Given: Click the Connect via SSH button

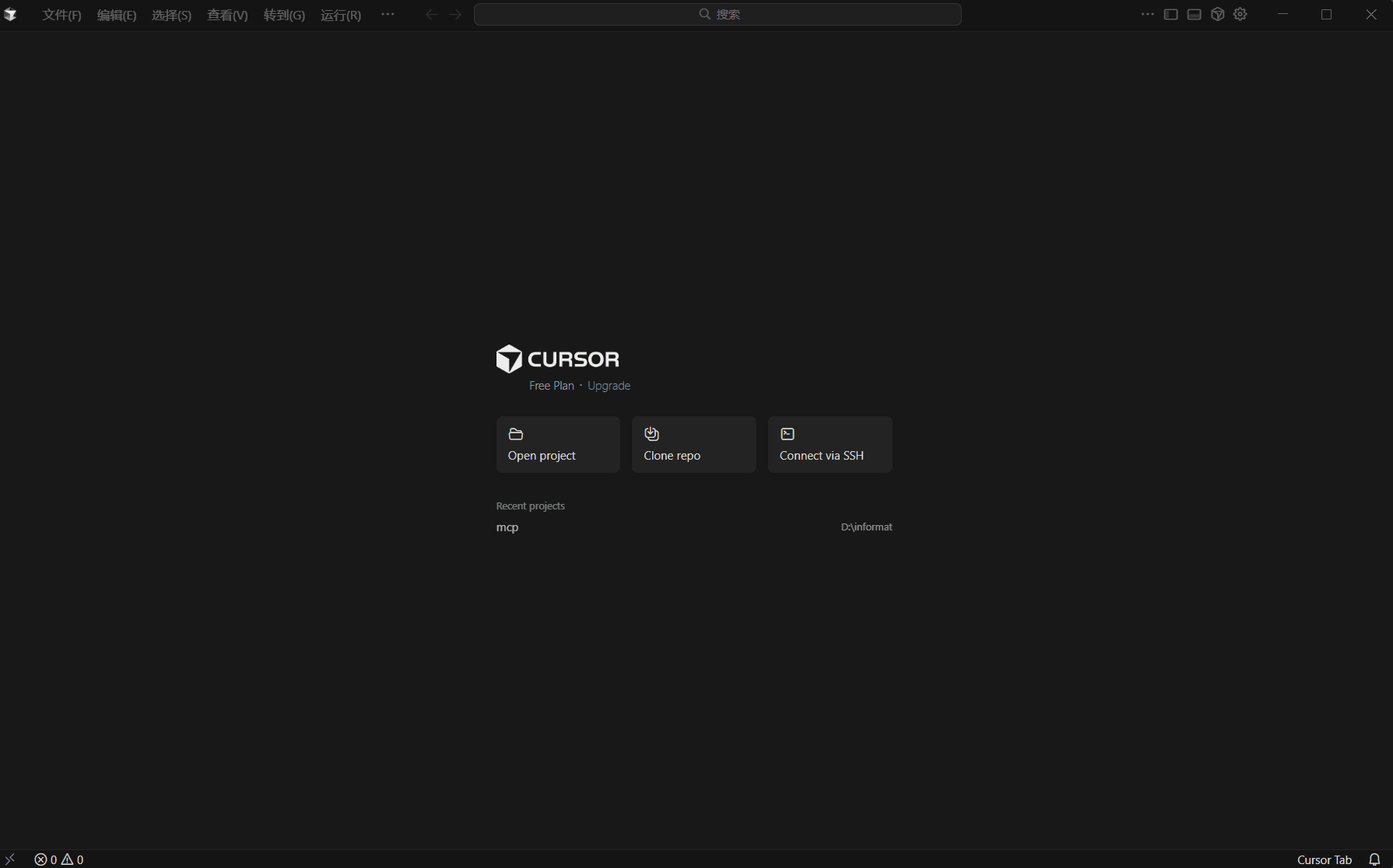Looking at the screenshot, I should 830,444.
